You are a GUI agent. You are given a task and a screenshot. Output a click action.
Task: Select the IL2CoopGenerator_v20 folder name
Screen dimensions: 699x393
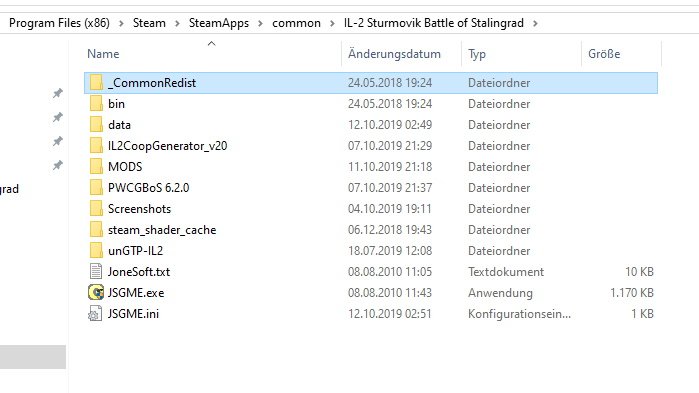168,146
